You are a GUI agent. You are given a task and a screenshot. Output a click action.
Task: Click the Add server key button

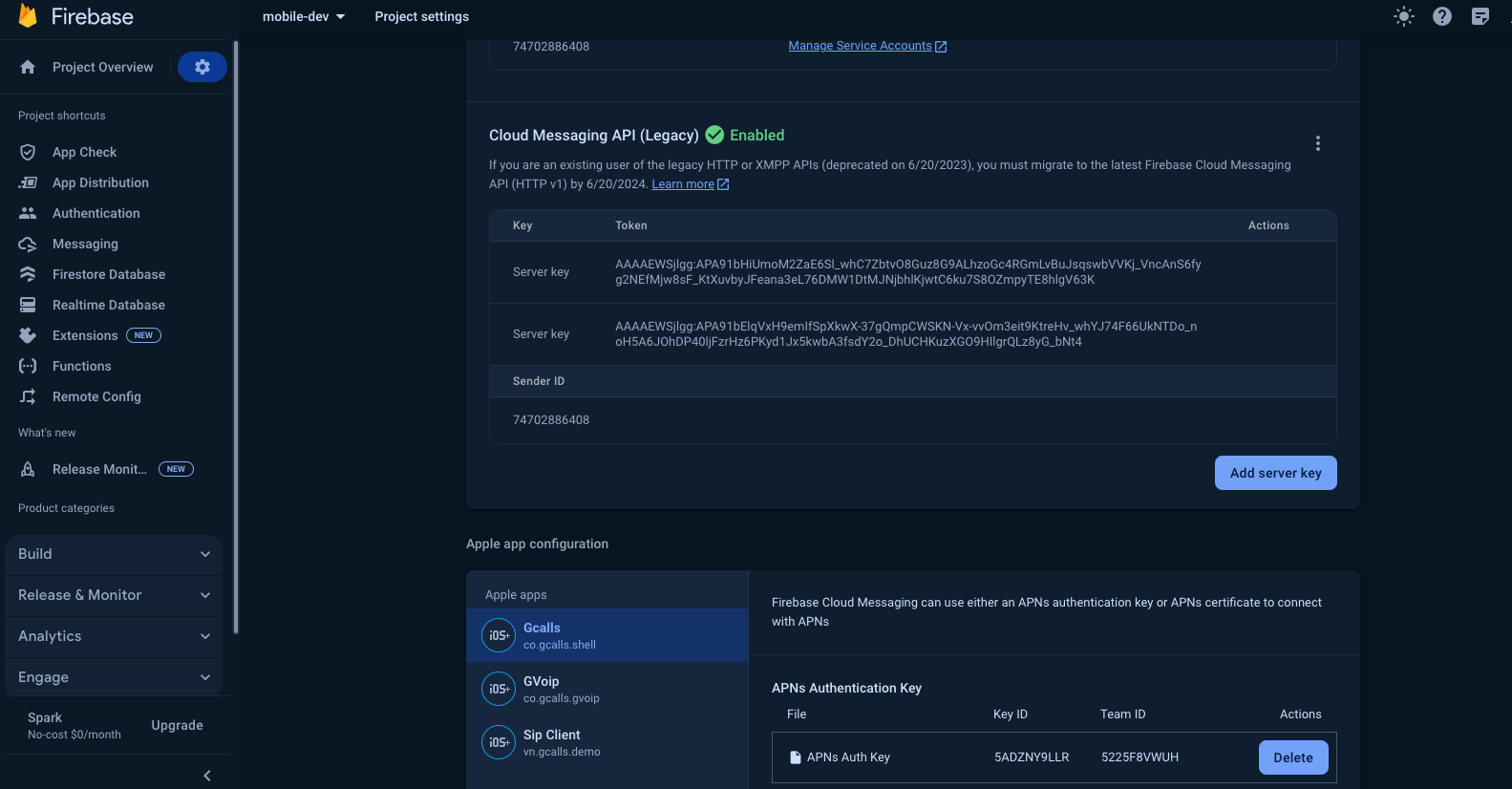[x=1275, y=473]
